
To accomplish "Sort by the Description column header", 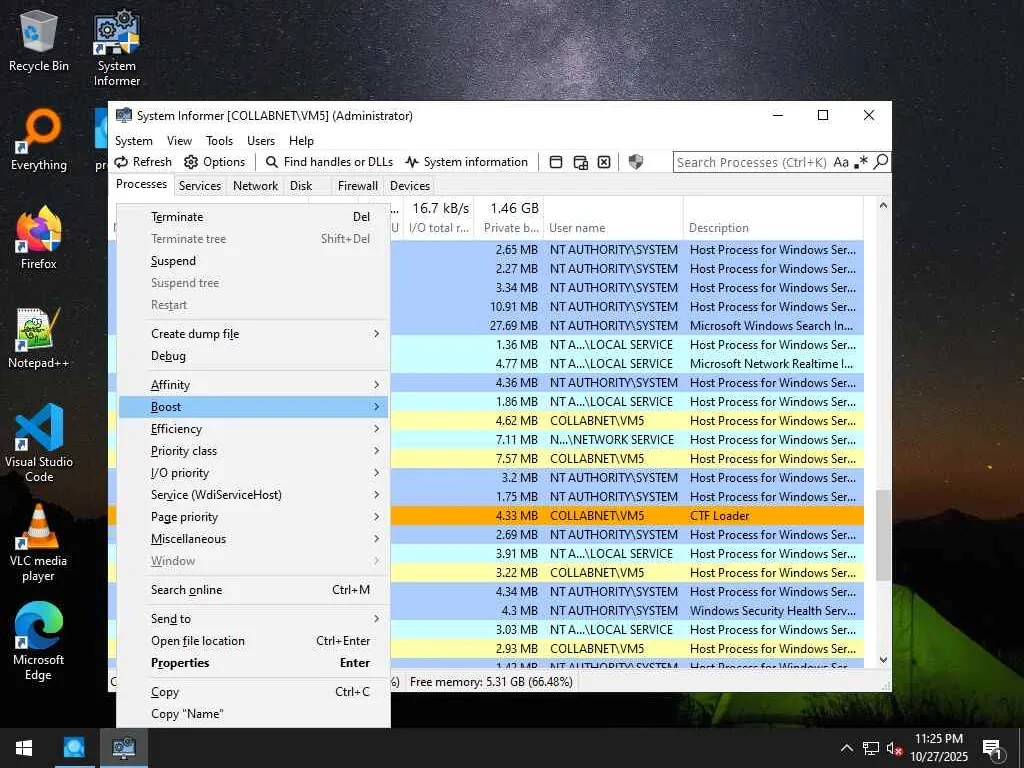I will (773, 228).
